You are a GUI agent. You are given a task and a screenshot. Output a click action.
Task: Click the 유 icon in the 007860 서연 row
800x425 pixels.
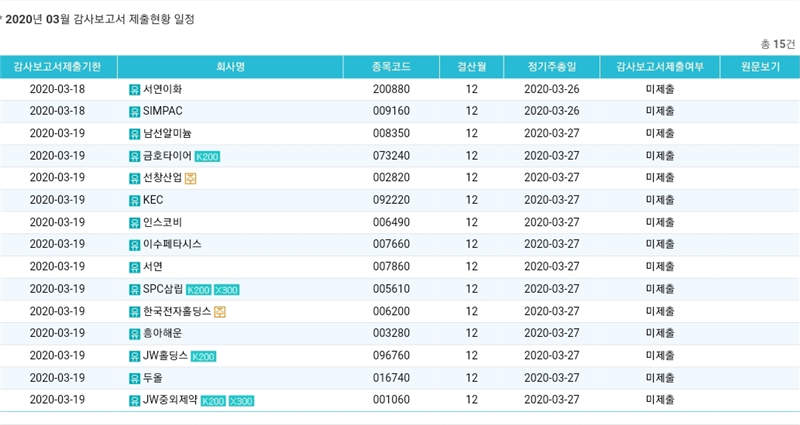pos(134,267)
